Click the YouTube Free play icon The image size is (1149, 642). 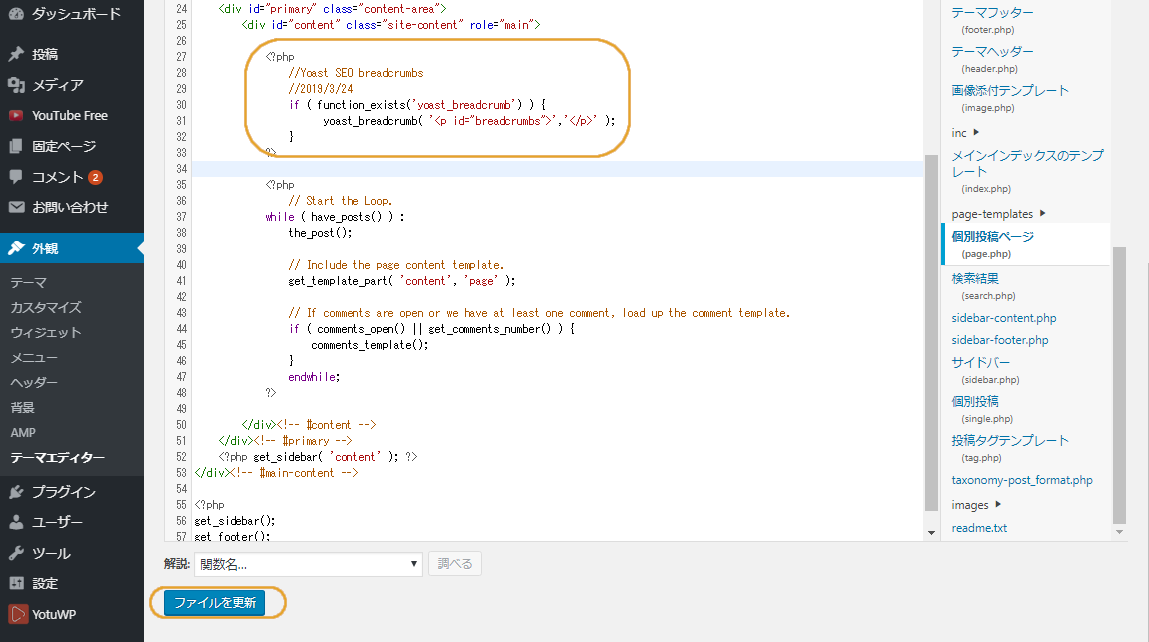click(x=16, y=115)
